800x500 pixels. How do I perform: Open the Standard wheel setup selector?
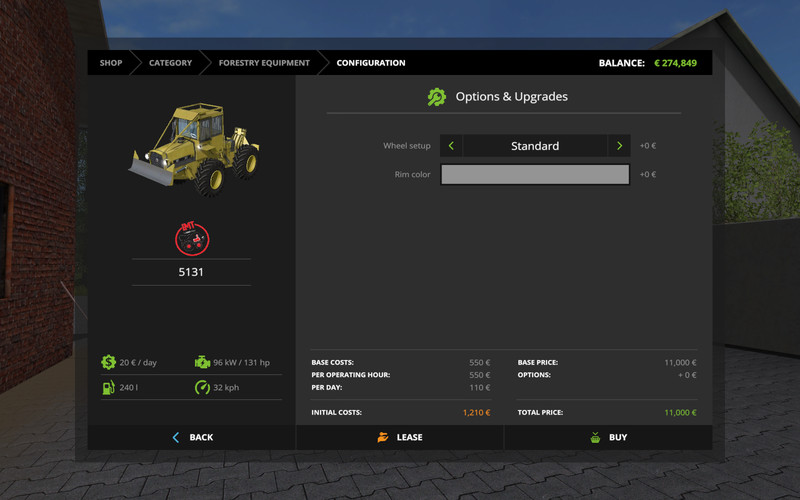coord(535,146)
